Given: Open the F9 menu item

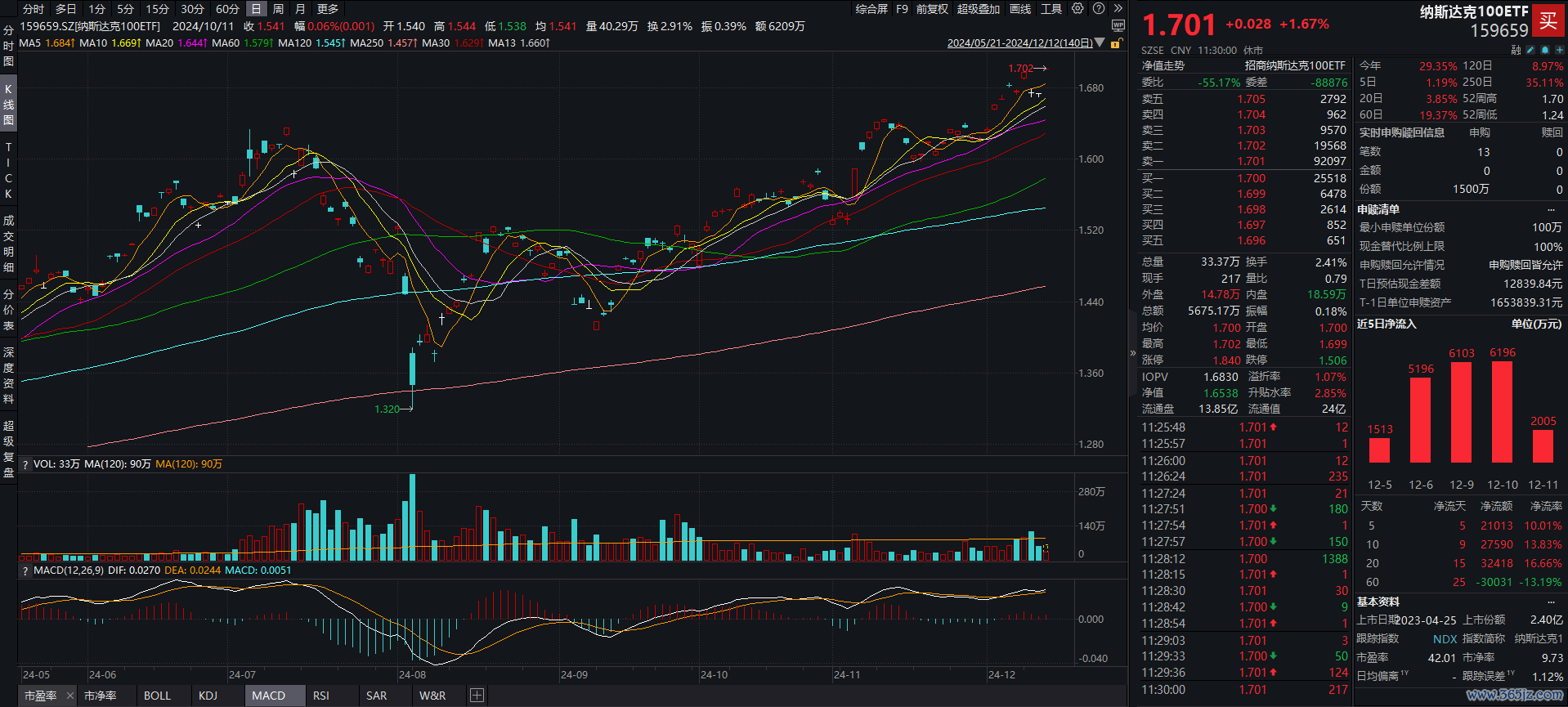Looking at the screenshot, I should [x=902, y=9].
